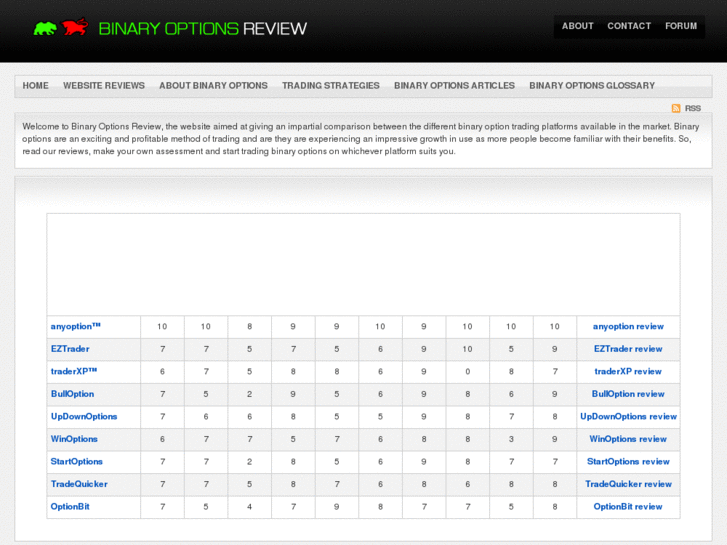This screenshot has width=727, height=545.
Task: Read the TradeQuicker review
Action: [x=628, y=484]
